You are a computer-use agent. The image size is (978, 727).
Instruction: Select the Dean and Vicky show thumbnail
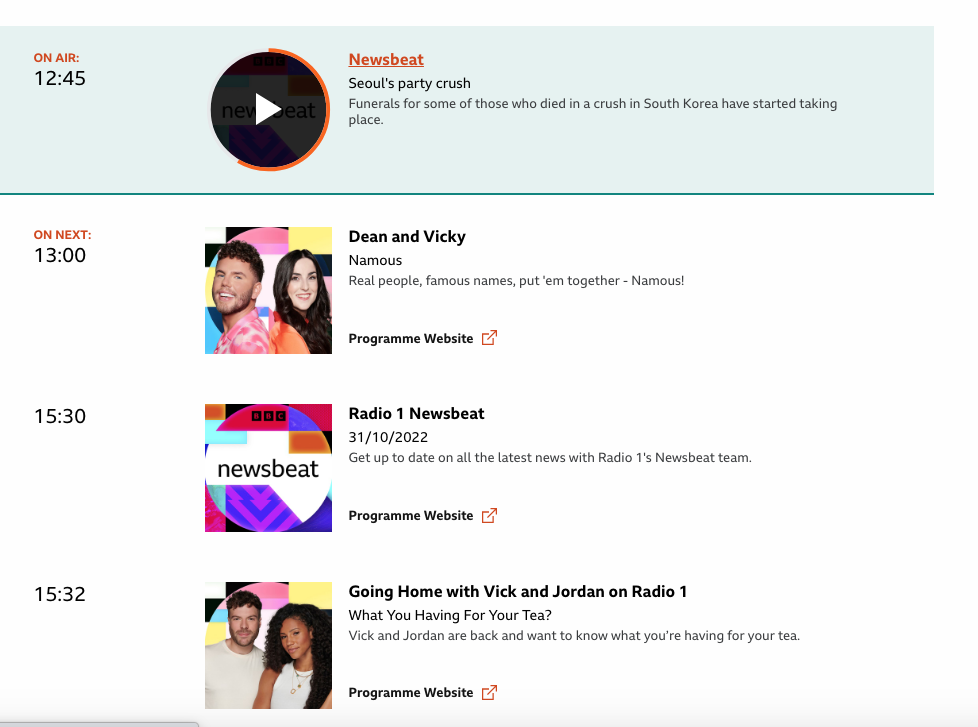[x=268, y=291]
